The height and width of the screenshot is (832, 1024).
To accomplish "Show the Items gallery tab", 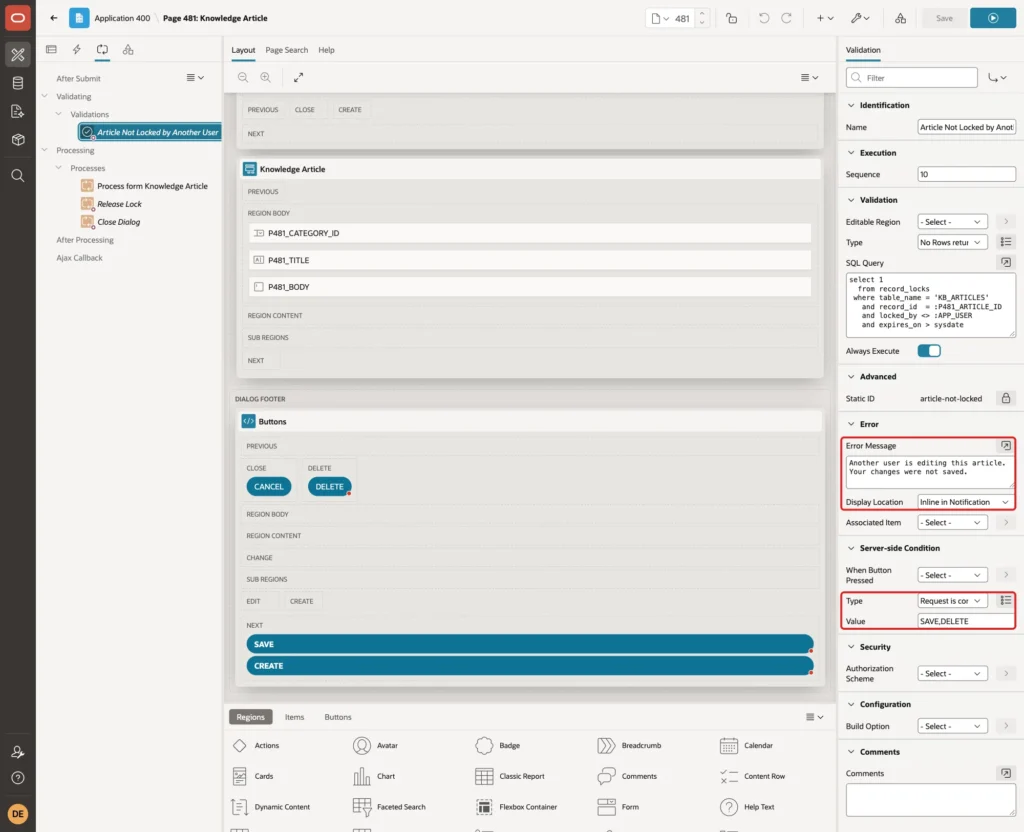I will click(295, 717).
